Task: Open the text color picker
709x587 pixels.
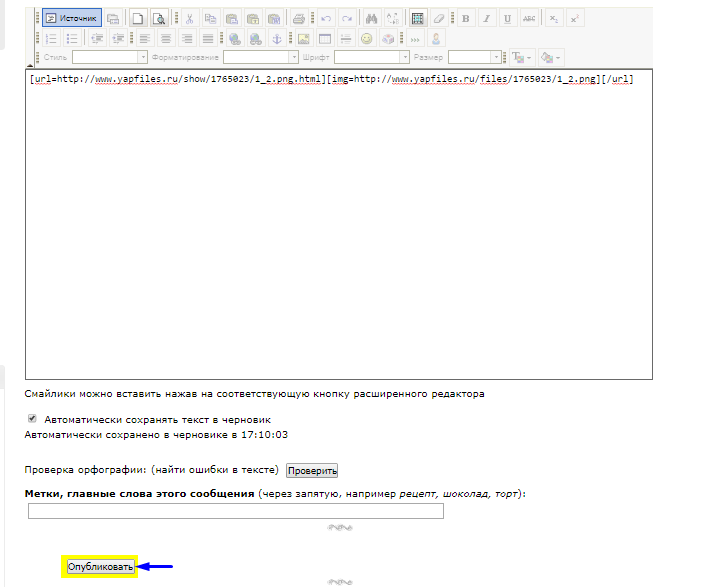Action: pyautogui.click(x=522, y=58)
